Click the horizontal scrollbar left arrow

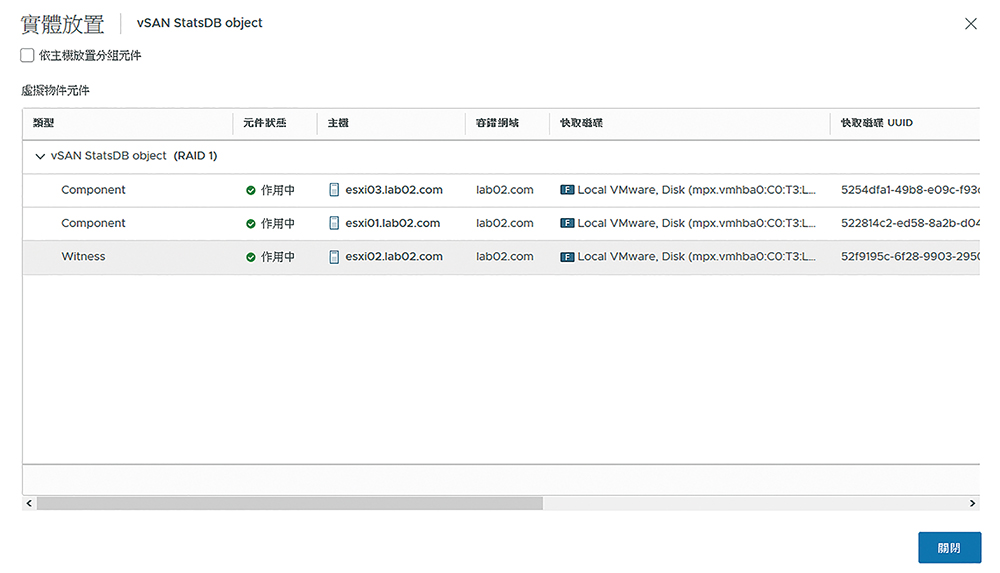29,503
